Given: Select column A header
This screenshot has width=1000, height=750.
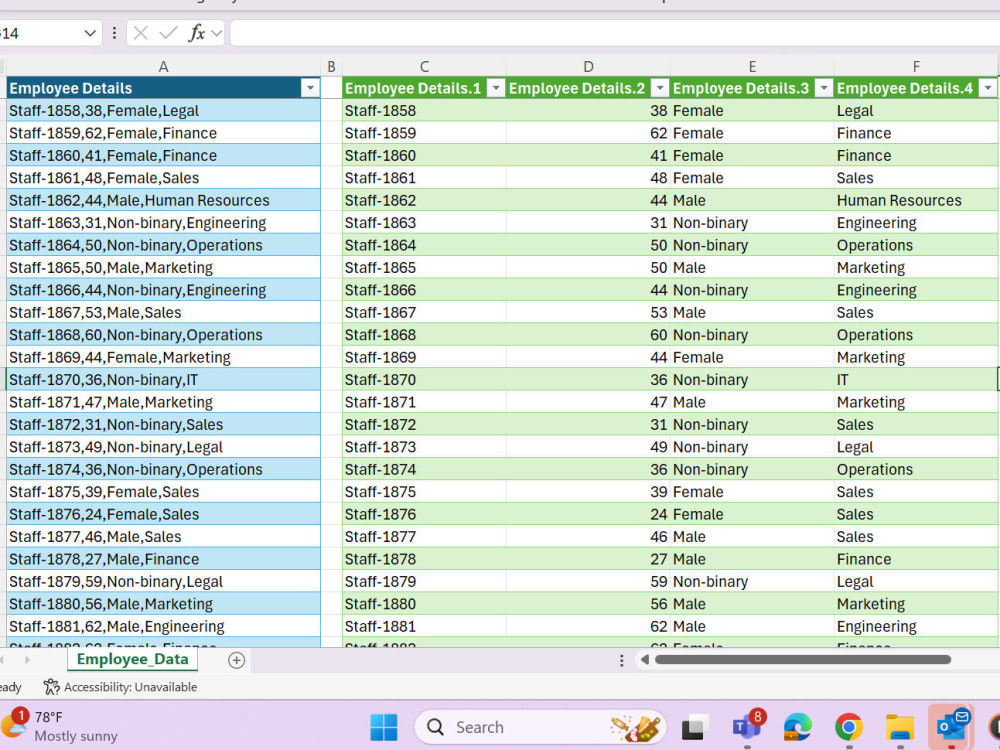Looking at the screenshot, I should (x=163, y=66).
